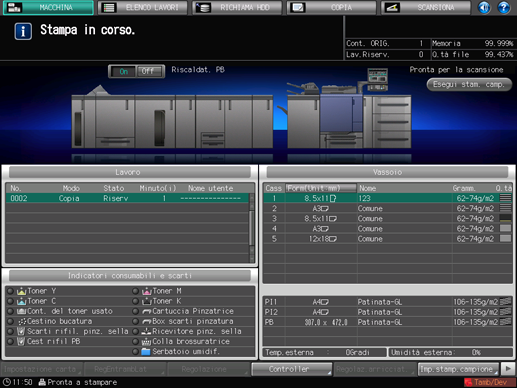Click Toner M magenta cartridge icon

[x=147, y=291]
